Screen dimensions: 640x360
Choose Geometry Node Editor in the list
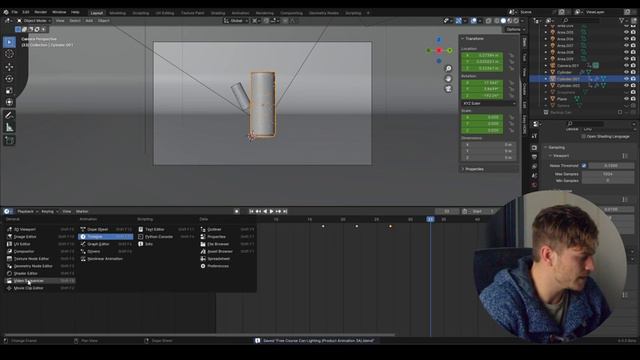pyautogui.click(x=40, y=266)
